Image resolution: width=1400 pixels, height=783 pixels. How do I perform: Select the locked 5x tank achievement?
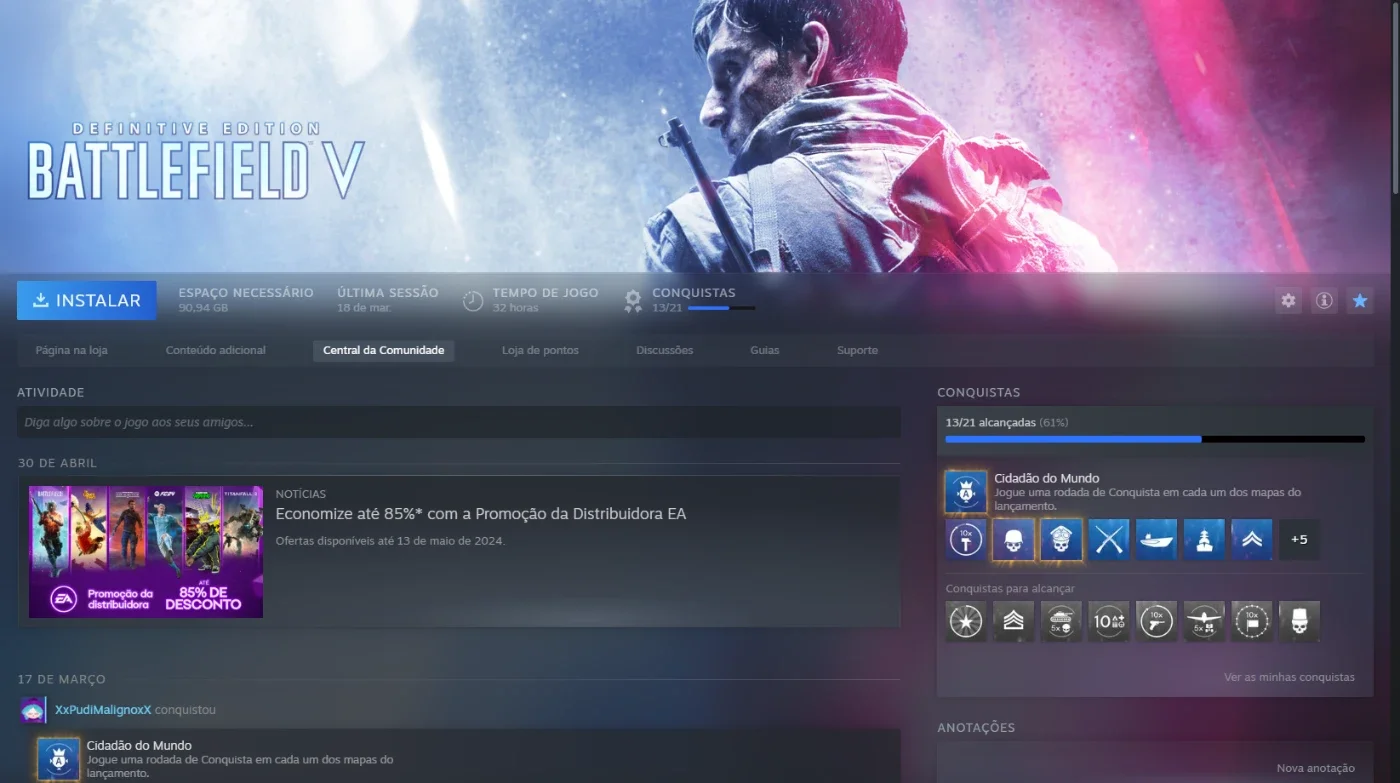1062,621
